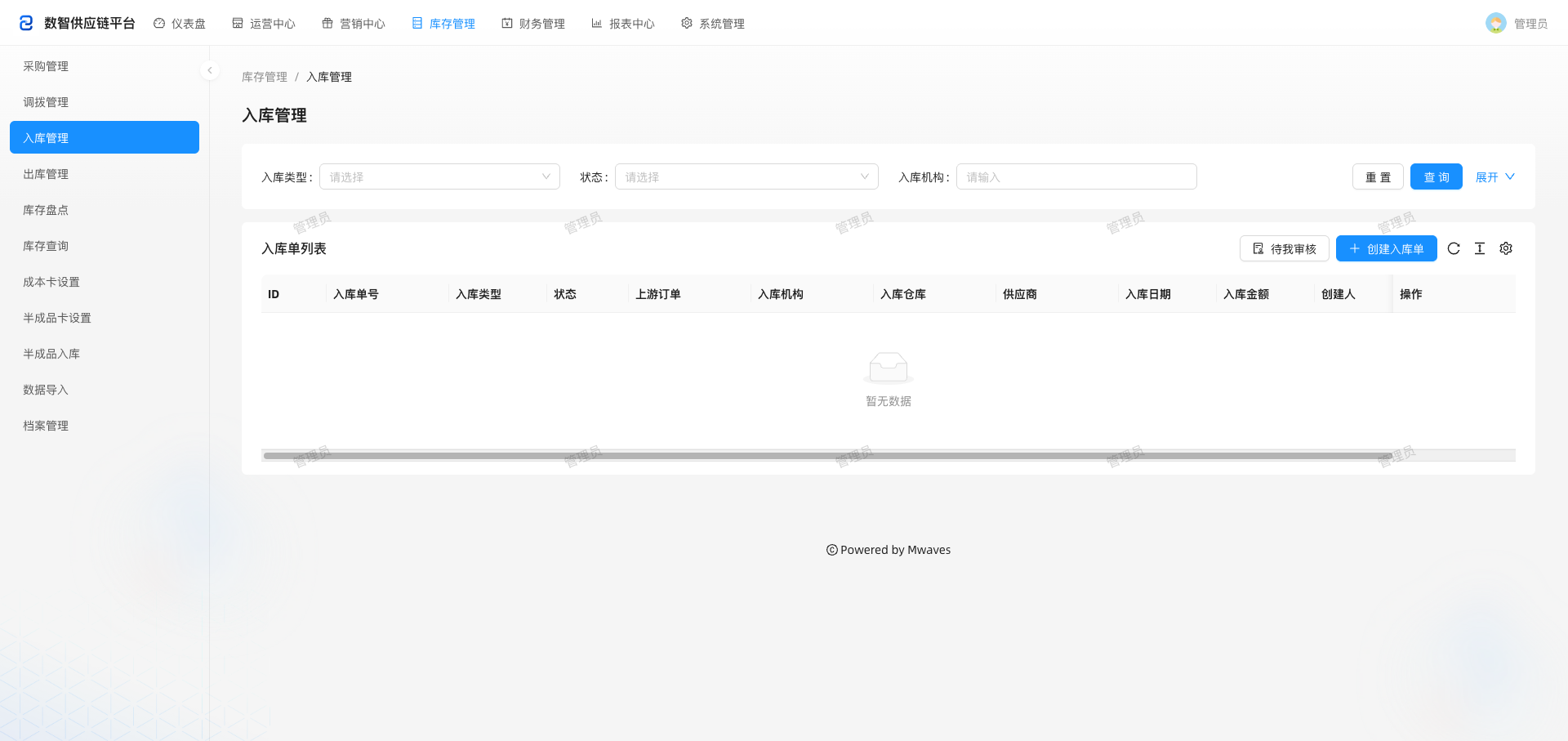Image resolution: width=1568 pixels, height=741 pixels.
Task: Click 管理员 username text
Action: click(1530, 24)
